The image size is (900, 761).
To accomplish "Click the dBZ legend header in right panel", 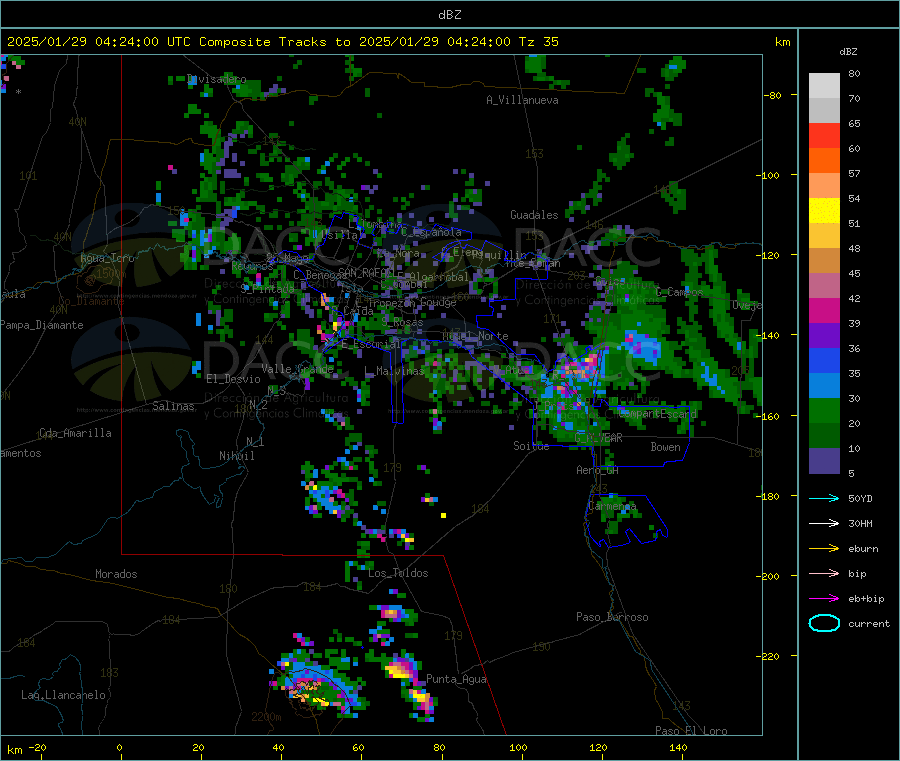I will [848, 52].
